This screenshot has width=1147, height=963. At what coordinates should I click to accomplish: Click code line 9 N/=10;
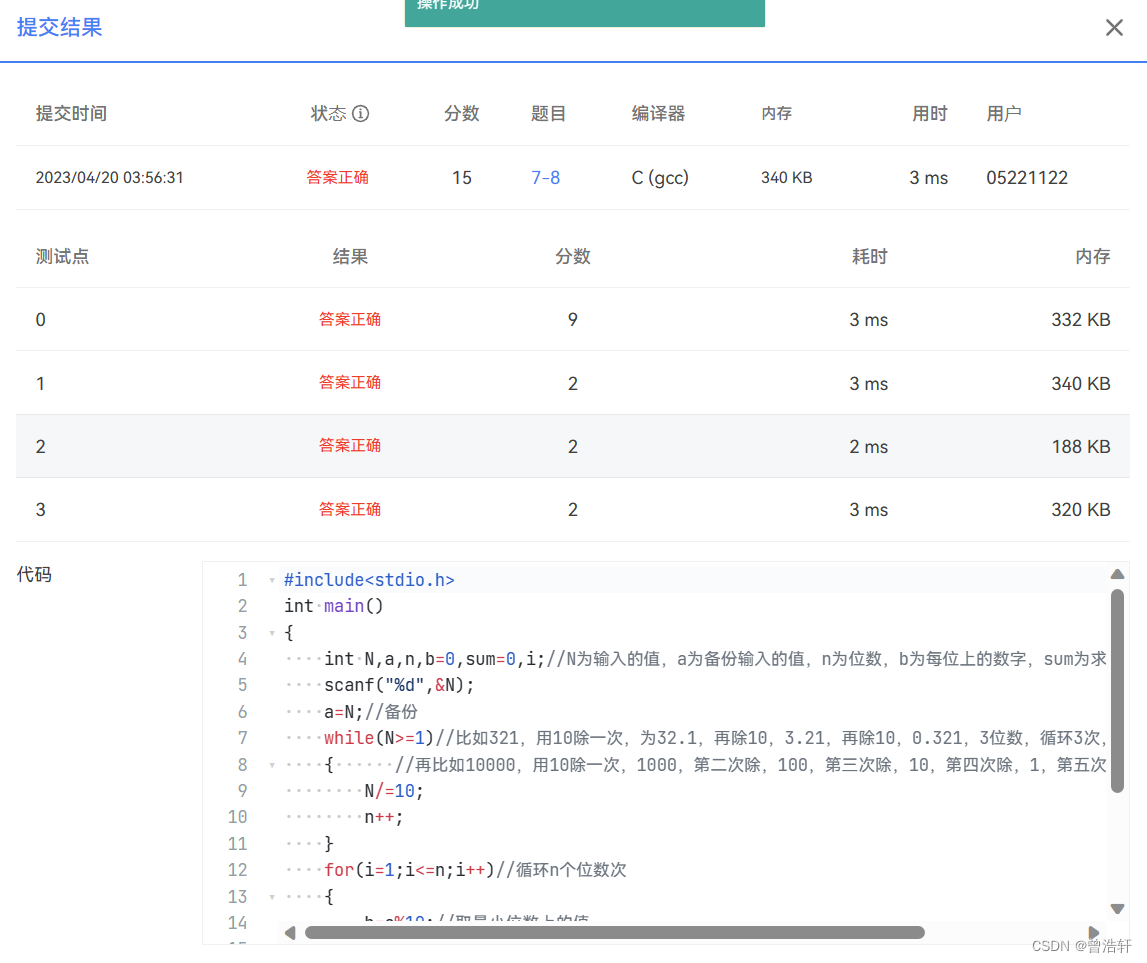[x=394, y=791]
